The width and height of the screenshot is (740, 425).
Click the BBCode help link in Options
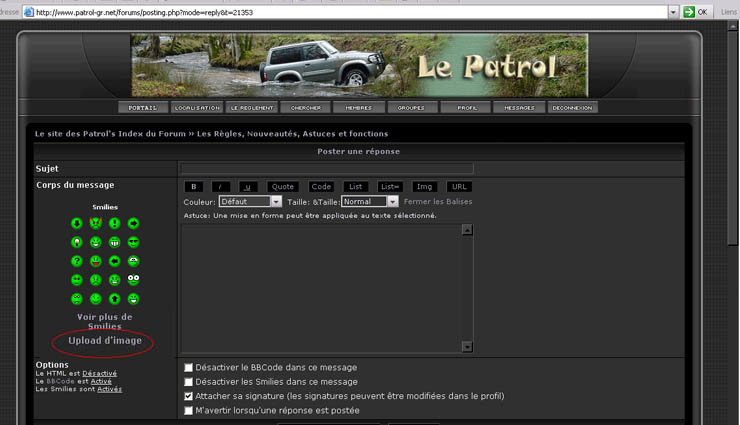pyautogui.click(x=60, y=381)
